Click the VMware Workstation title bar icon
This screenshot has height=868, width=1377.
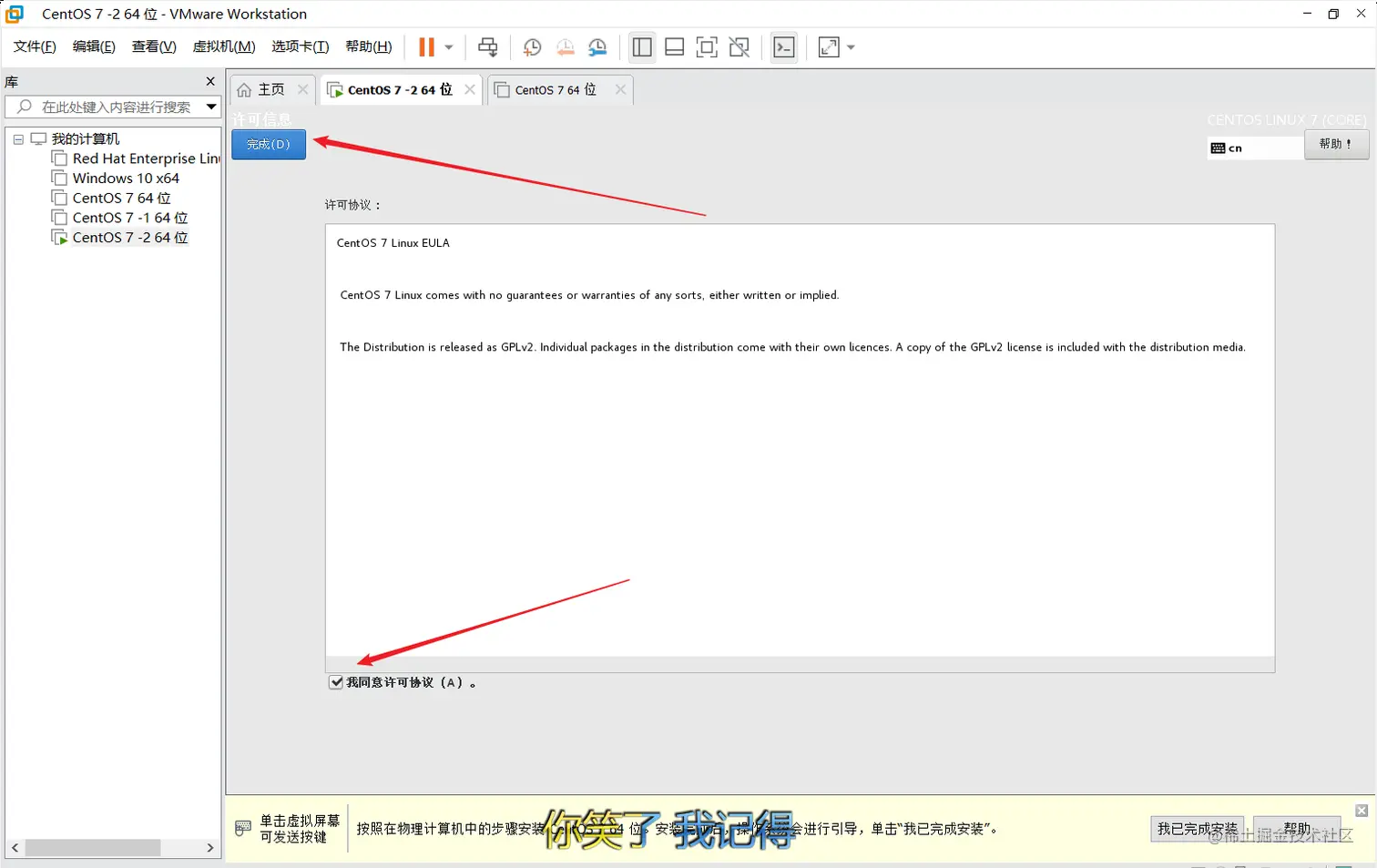point(15,14)
